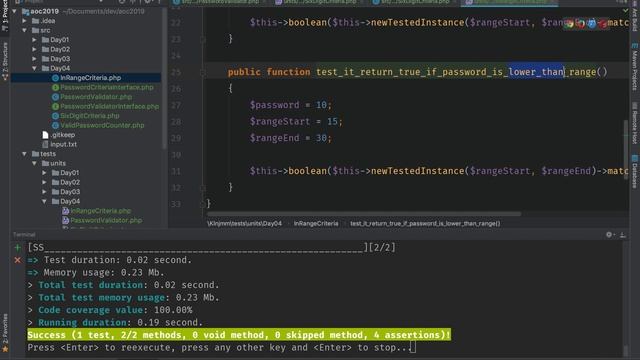Open the Remote Host side panel
This screenshot has width=640, height=360.
635,123
